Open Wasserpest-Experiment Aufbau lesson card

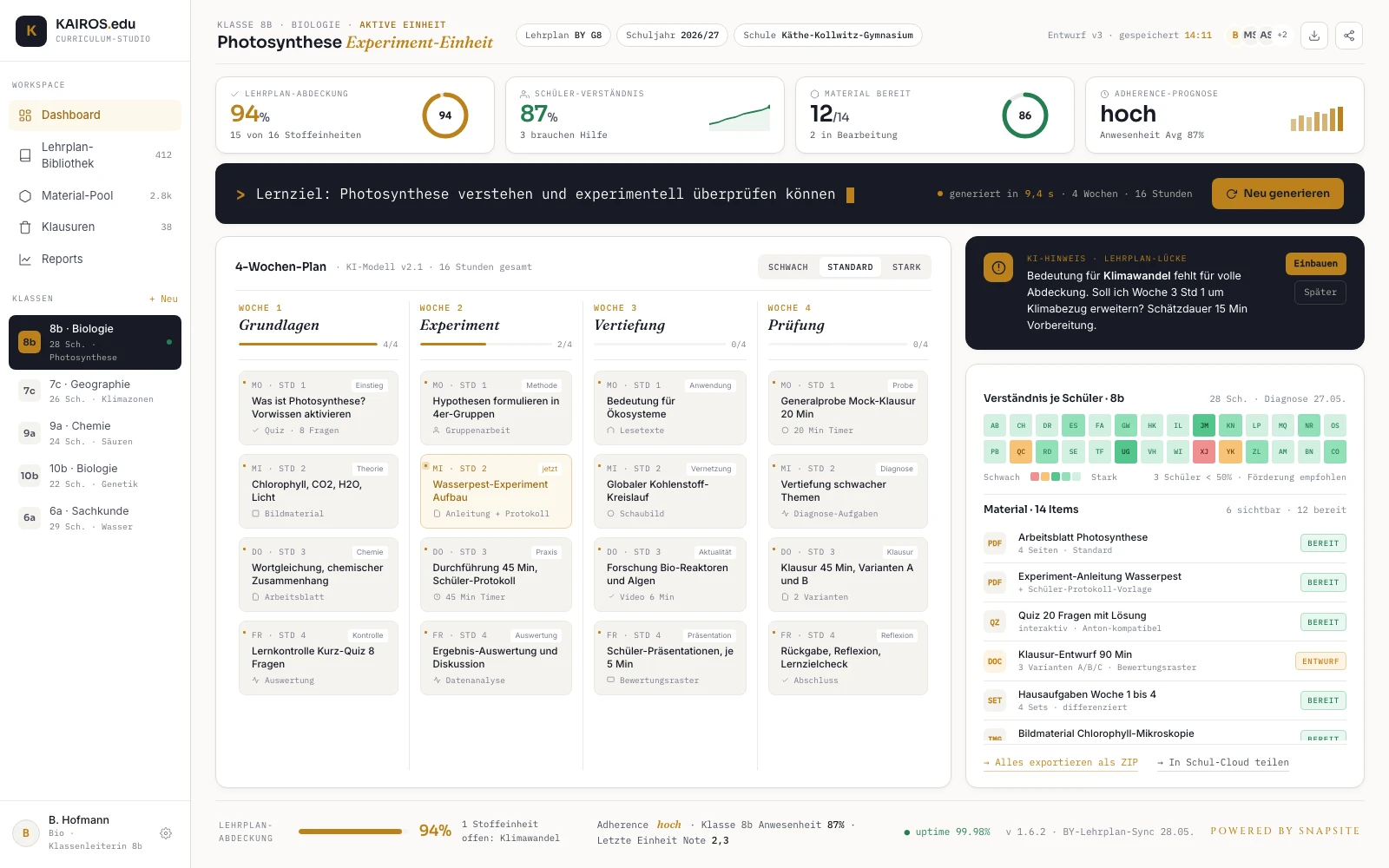point(496,491)
